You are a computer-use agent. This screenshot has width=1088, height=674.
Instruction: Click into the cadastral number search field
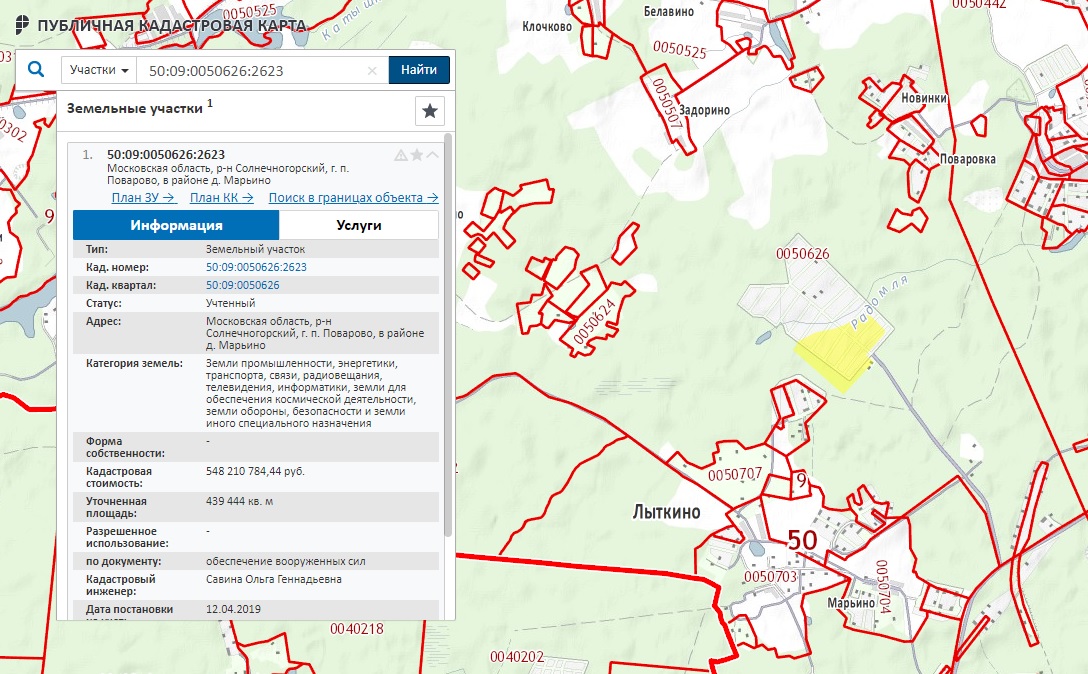tap(250, 71)
